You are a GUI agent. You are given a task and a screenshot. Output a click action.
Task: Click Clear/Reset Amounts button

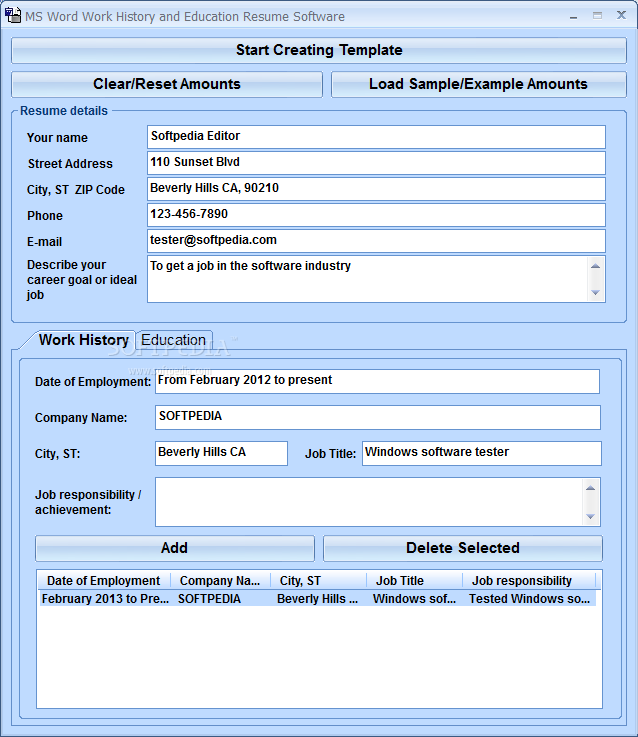tap(167, 84)
